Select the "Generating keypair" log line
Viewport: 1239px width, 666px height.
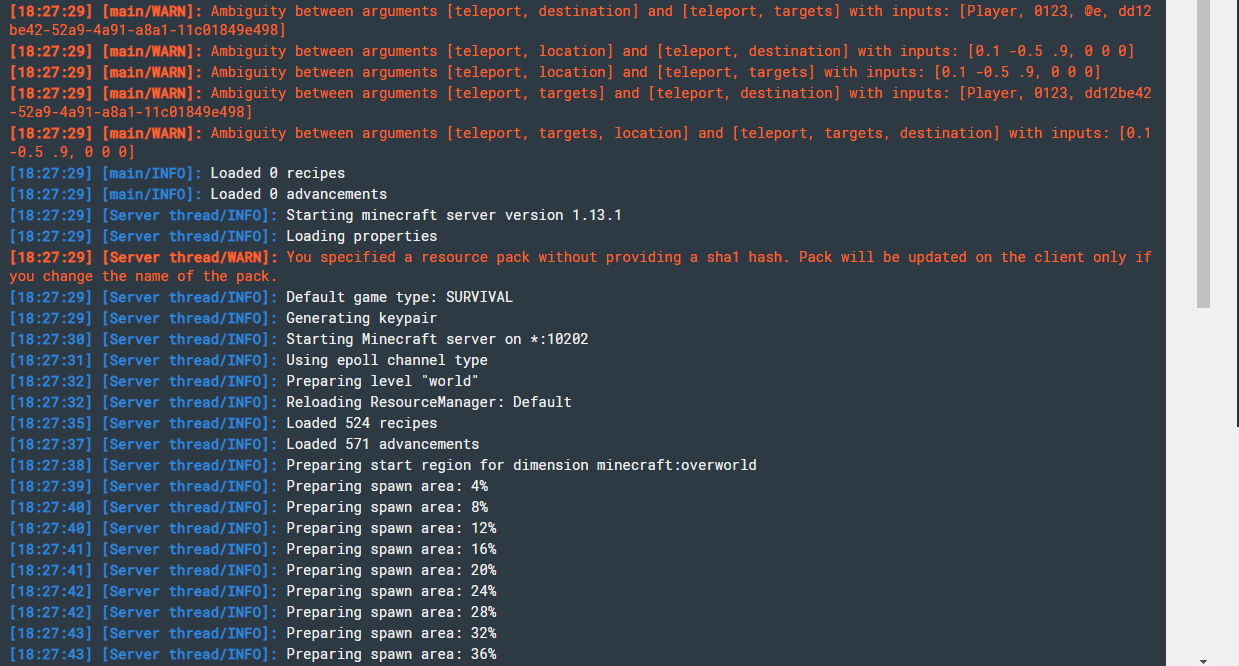pyautogui.click(x=223, y=318)
